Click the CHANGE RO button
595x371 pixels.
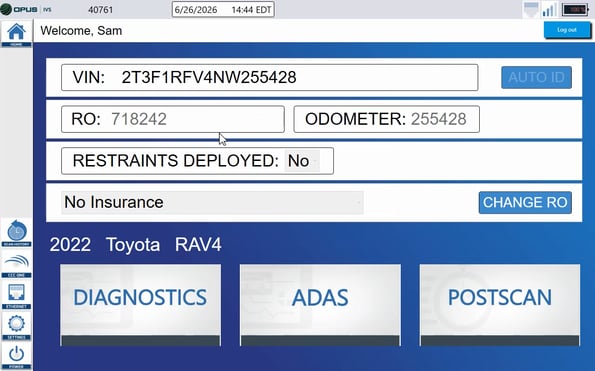(x=525, y=202)
